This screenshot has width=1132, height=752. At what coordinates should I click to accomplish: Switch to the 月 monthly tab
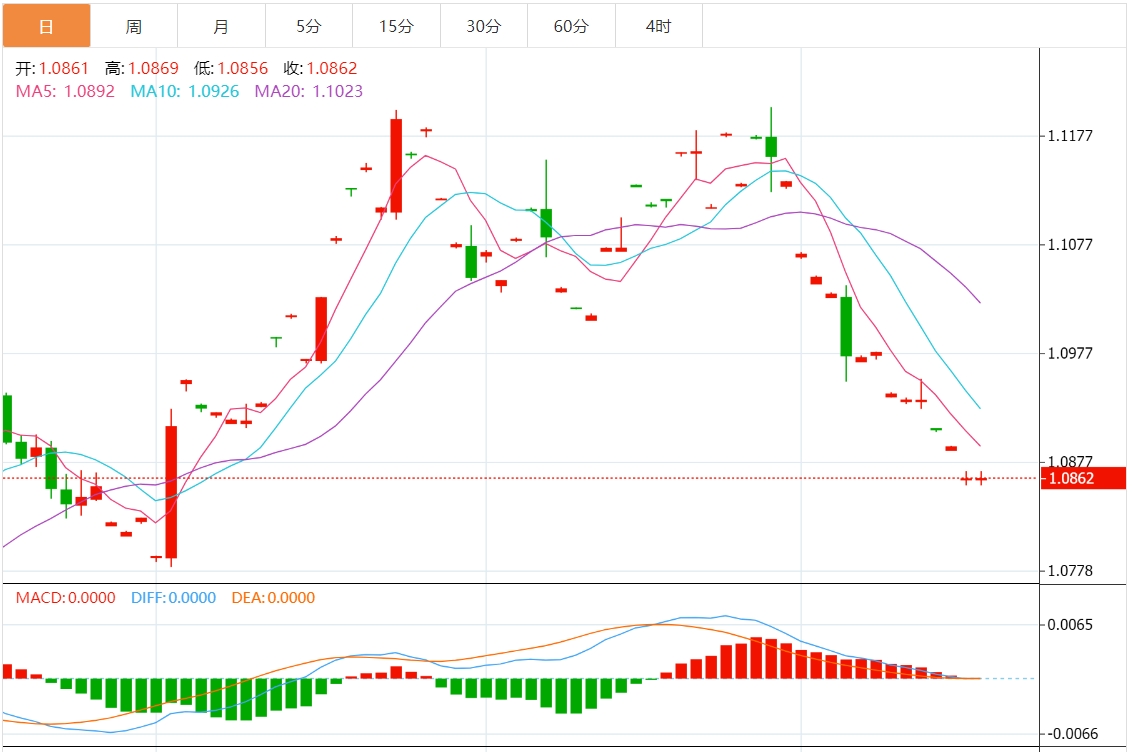click(x=222, y=26)
